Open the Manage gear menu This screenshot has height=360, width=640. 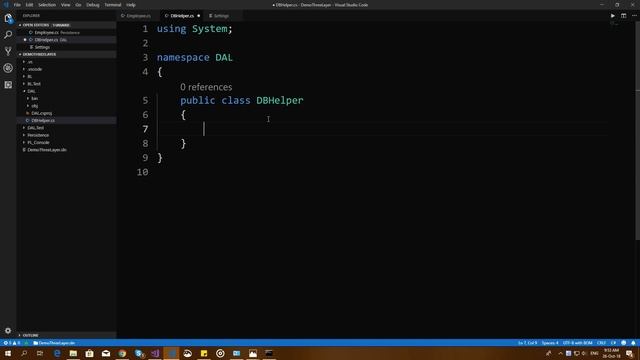point(8,331)
